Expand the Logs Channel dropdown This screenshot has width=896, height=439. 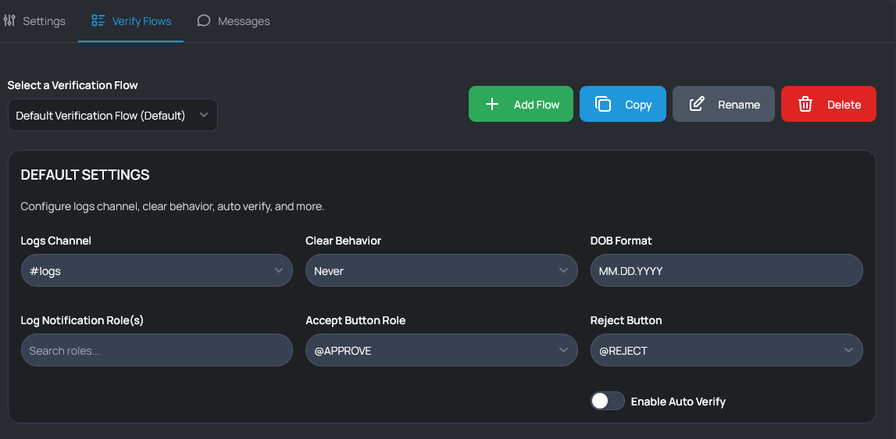click(157, 270)
